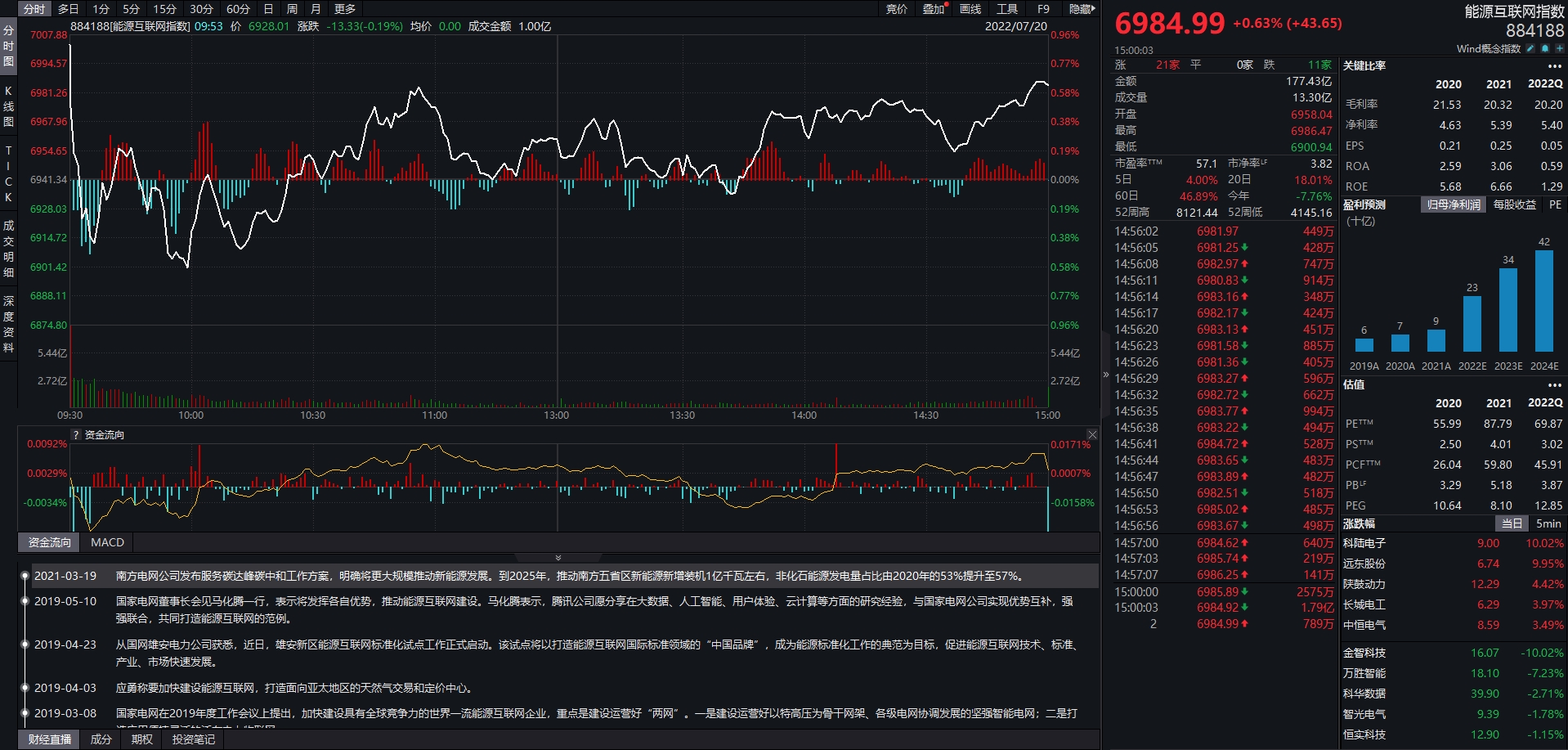Open 恒实科技 stock row
Screen dimensions: 1568x750
coord(1454,734)
